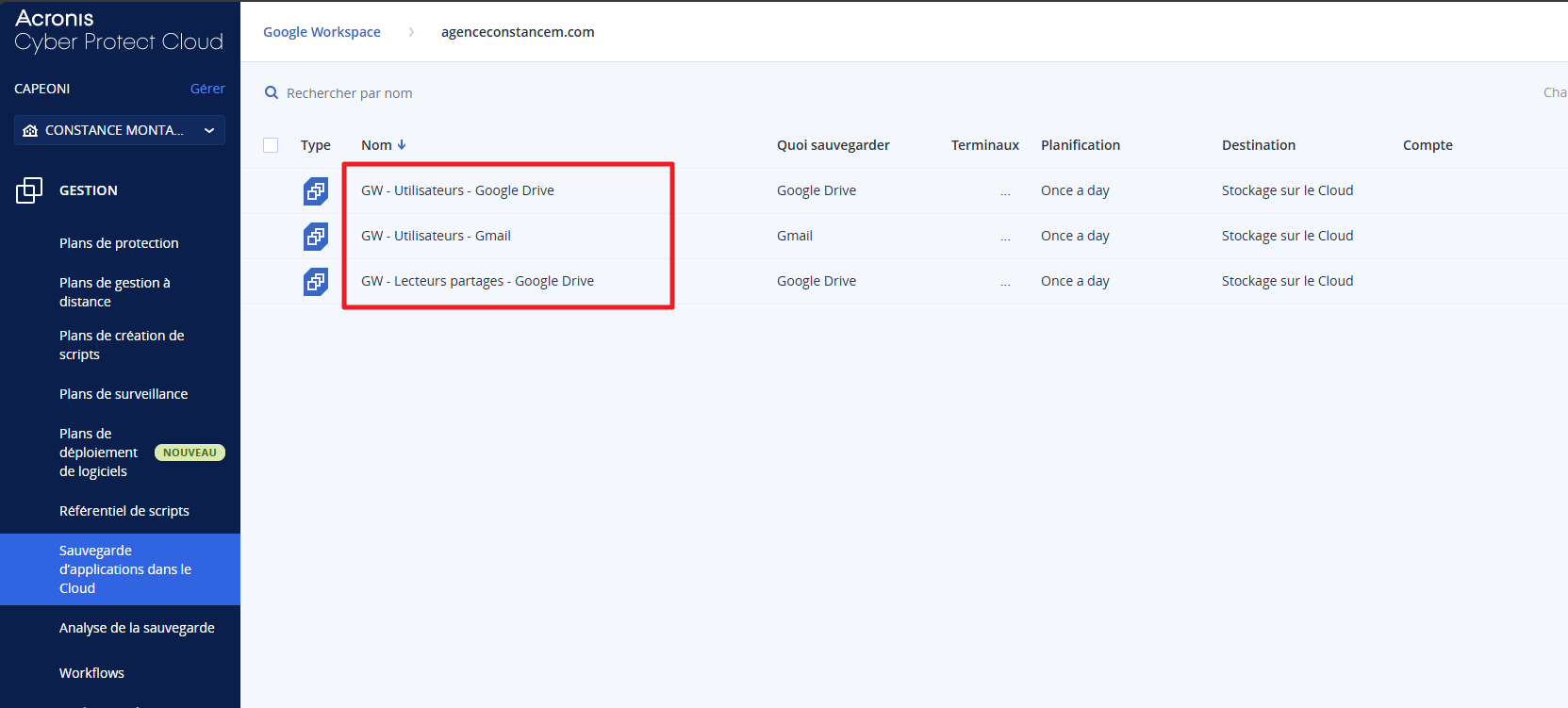Click Stockage sur le Cloud in Lecteurs partages row

pyautogui.click(x=1287, y=281)
